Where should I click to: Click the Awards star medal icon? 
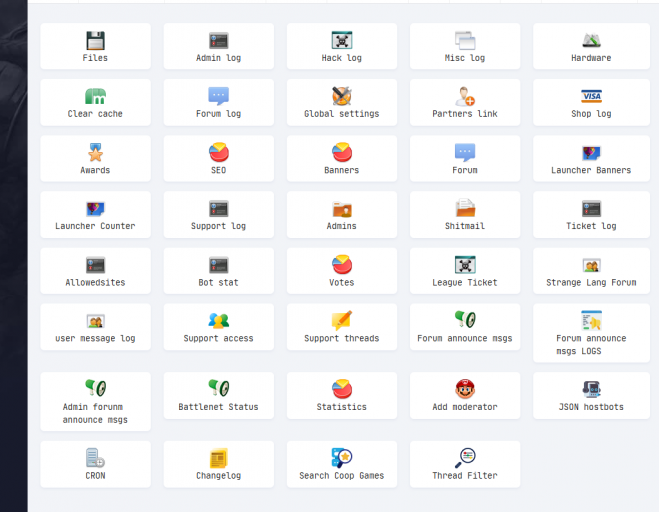click(95, 152)
